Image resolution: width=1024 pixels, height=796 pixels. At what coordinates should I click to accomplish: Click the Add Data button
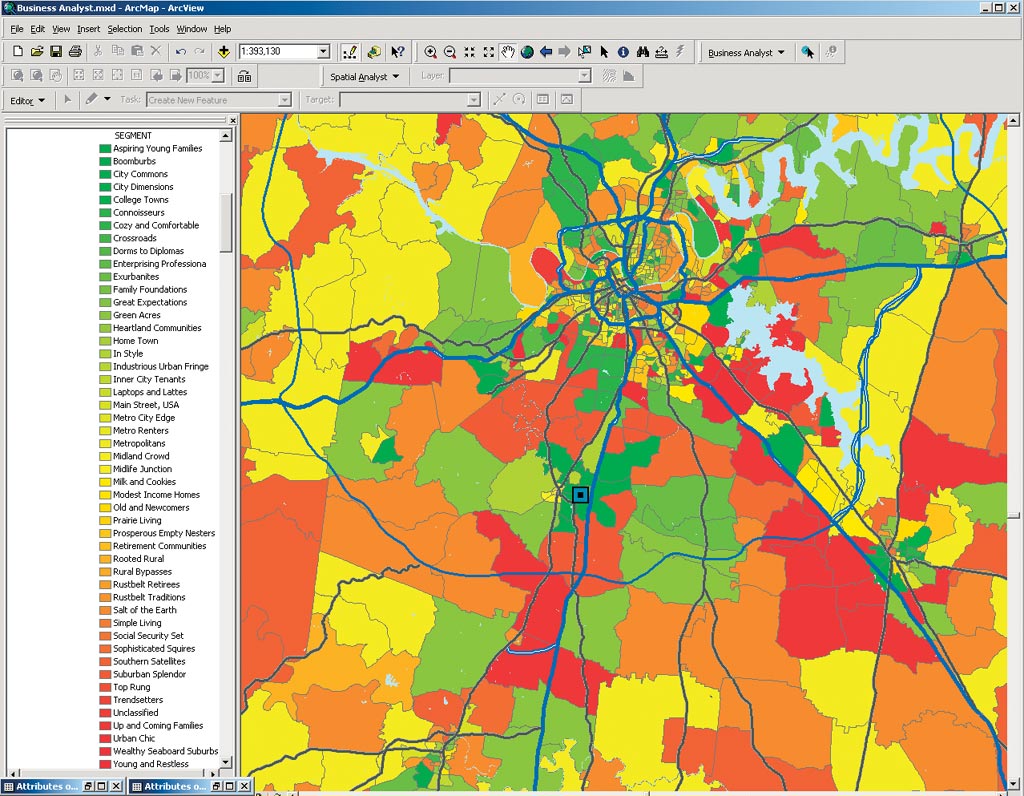(223, 52)
